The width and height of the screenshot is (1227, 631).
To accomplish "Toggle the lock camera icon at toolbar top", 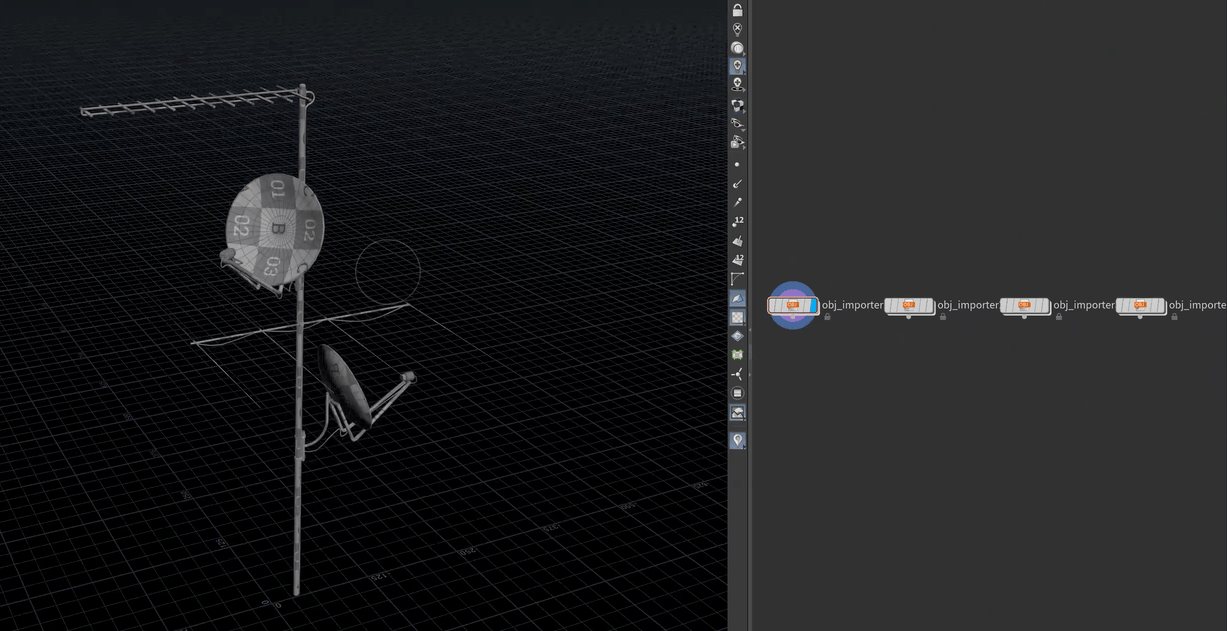I will [738, 10].
